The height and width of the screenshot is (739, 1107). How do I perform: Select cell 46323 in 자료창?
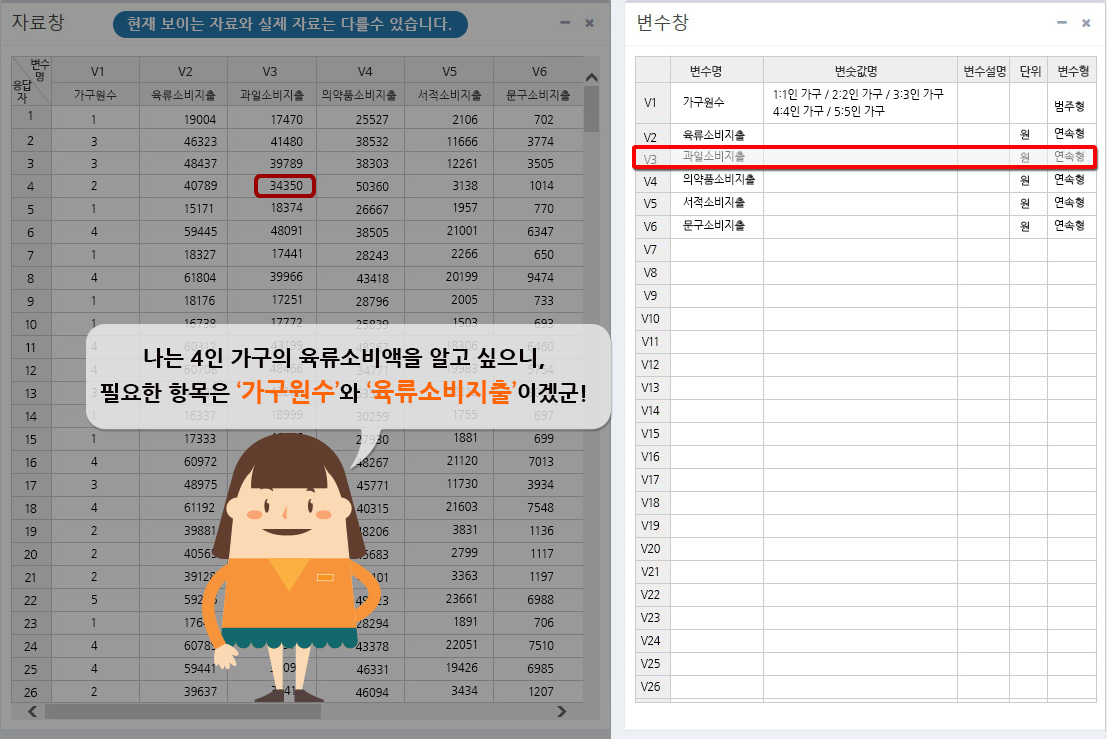[x=184, y=141]
